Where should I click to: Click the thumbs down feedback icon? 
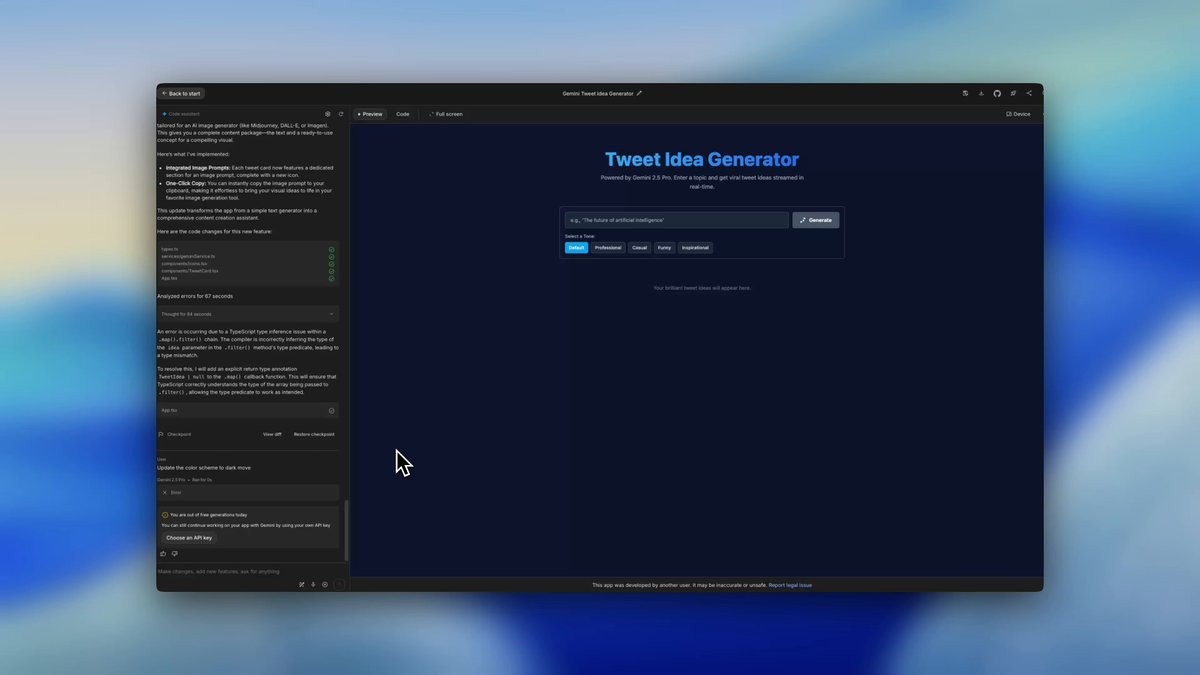click(174, 553)
